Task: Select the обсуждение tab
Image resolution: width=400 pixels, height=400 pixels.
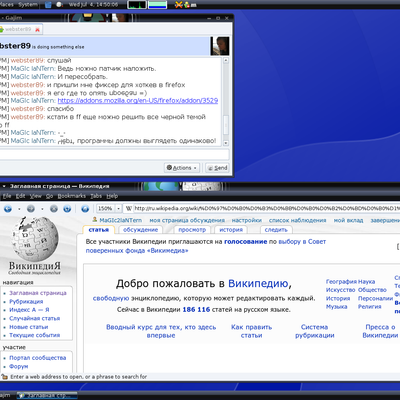Action: 140,230
